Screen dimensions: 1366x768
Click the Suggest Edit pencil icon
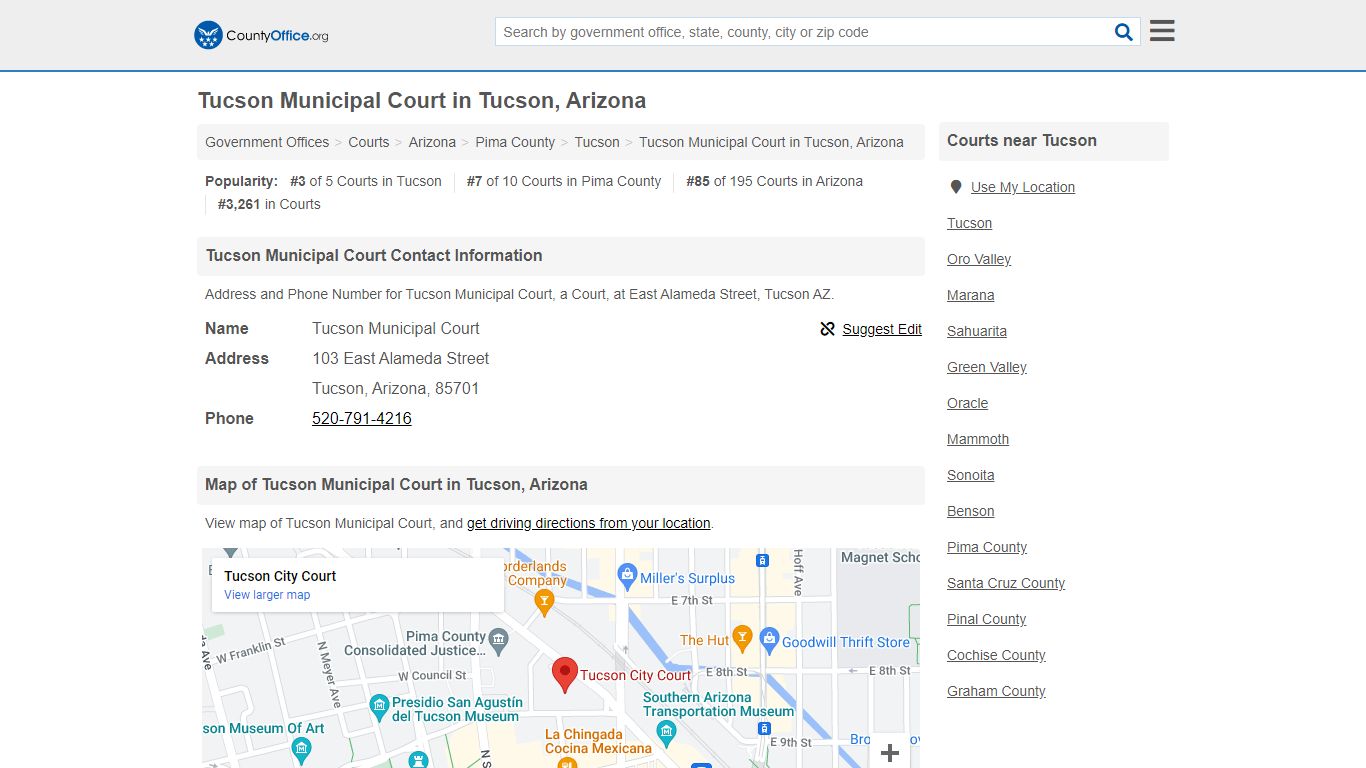pyautogui.click(x=827, y=329)
